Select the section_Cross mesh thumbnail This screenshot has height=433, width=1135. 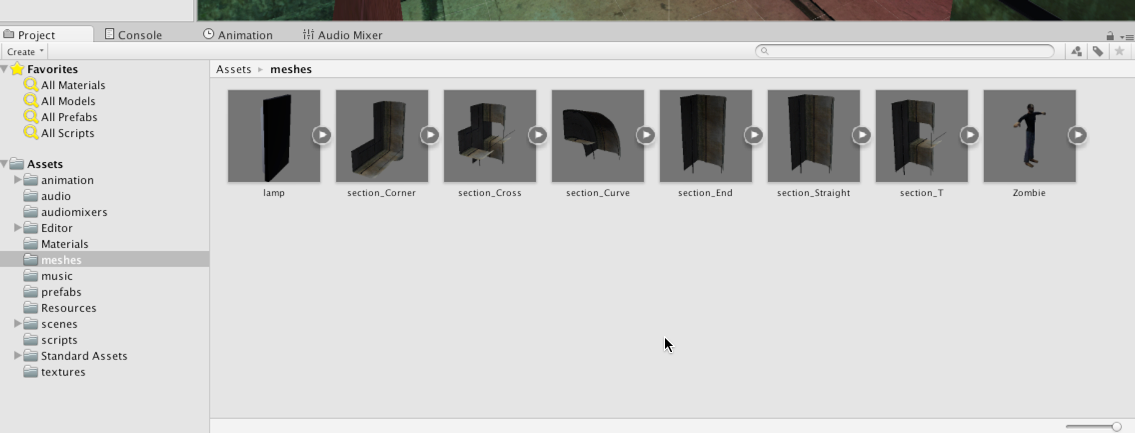[489, 136]
